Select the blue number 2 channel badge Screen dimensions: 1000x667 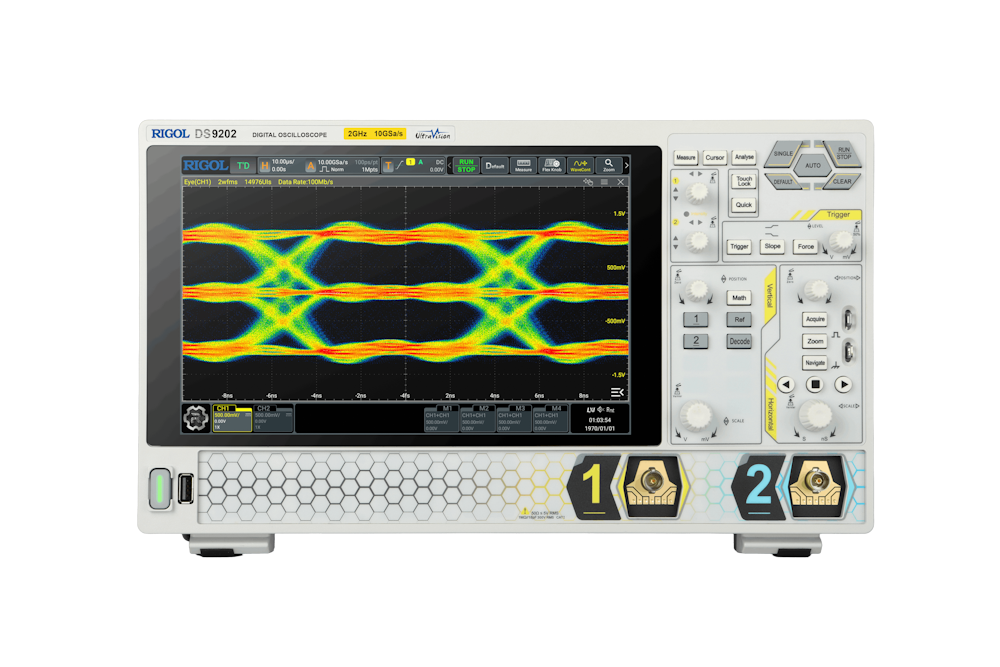[x=758, y=486]
